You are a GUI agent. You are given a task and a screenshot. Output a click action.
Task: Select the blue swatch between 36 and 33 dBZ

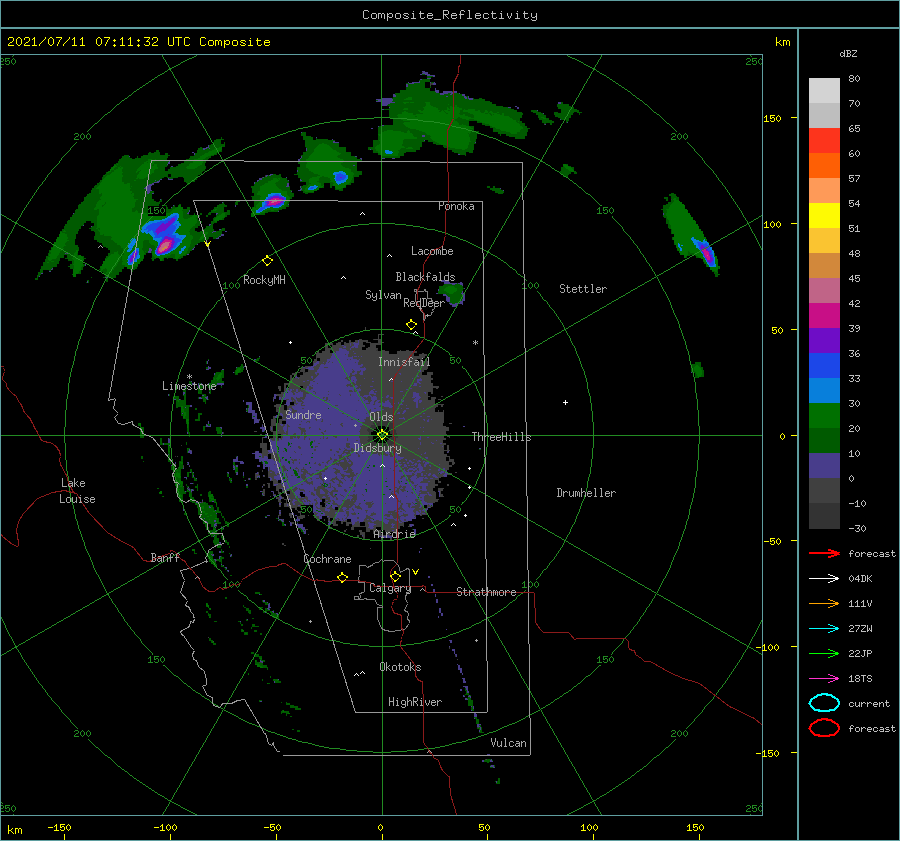824,366
